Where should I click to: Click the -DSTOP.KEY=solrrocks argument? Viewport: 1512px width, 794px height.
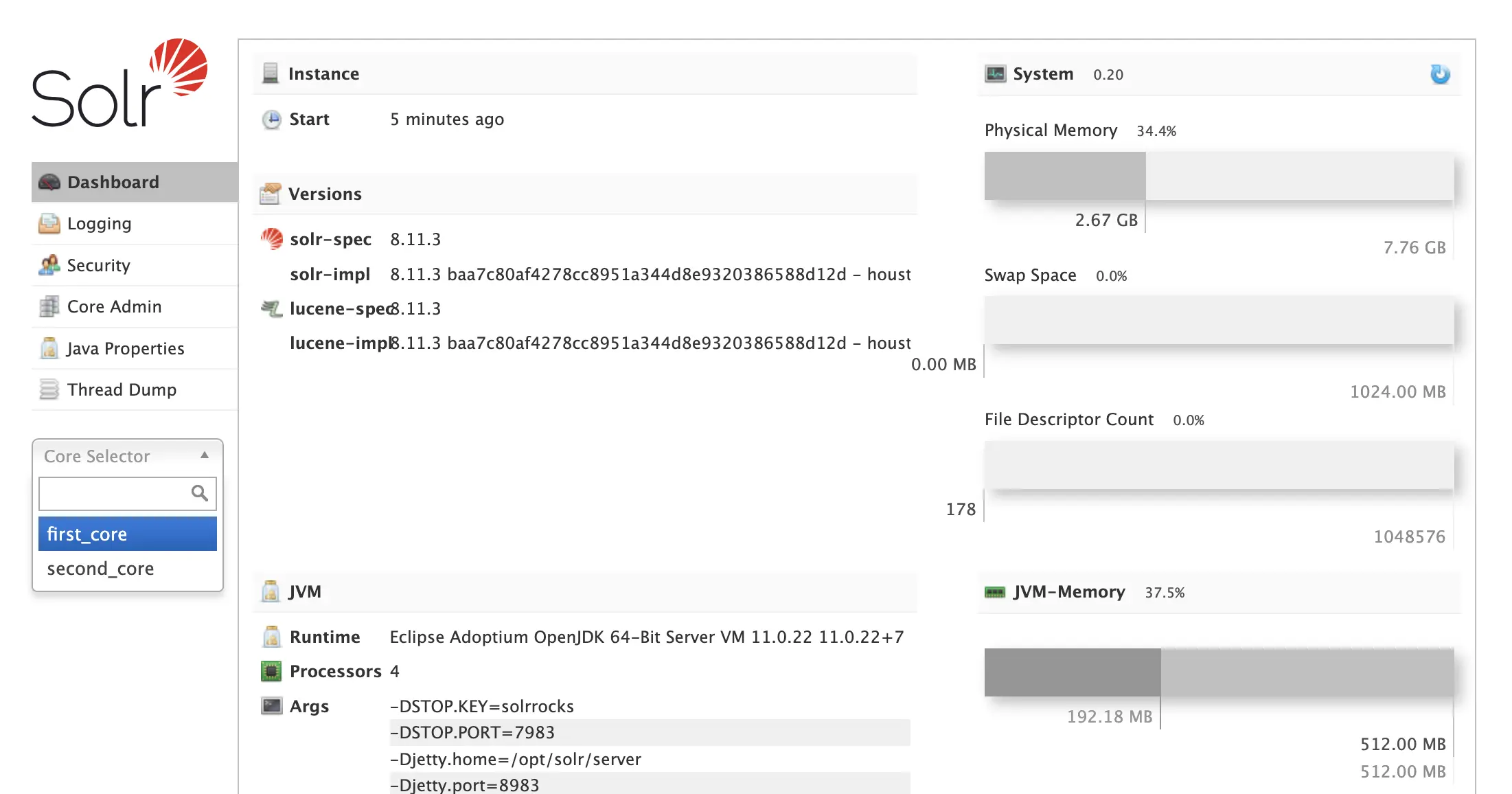tap(482, 706)
